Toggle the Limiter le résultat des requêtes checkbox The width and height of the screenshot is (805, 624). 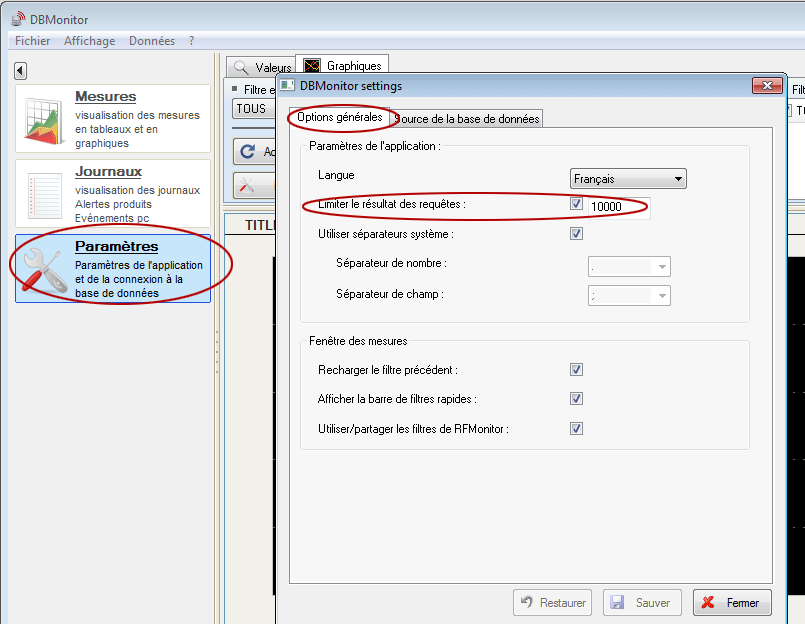[576, 203]
